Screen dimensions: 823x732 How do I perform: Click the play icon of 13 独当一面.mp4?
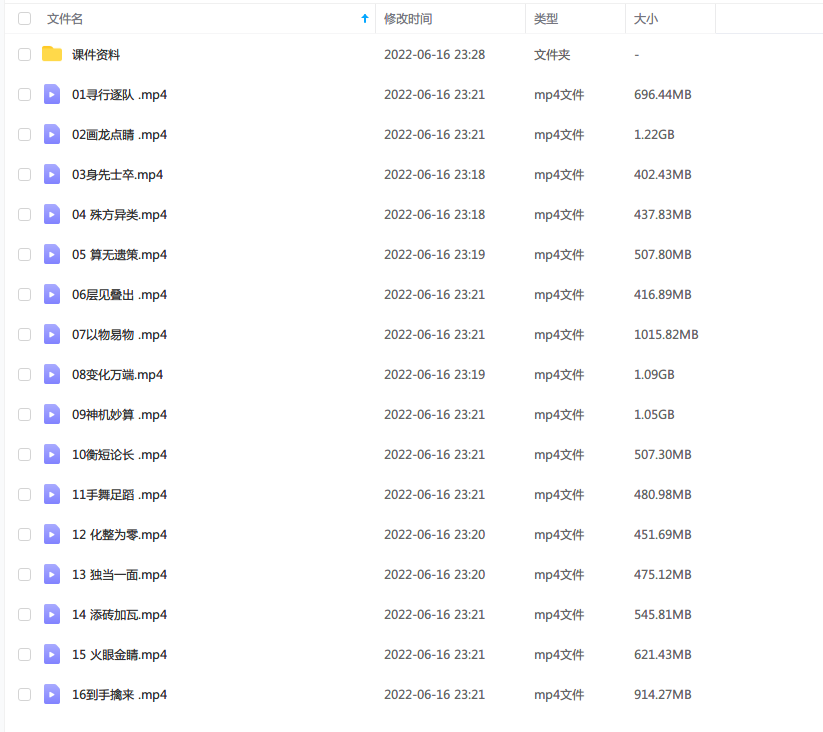click(51, 574)
